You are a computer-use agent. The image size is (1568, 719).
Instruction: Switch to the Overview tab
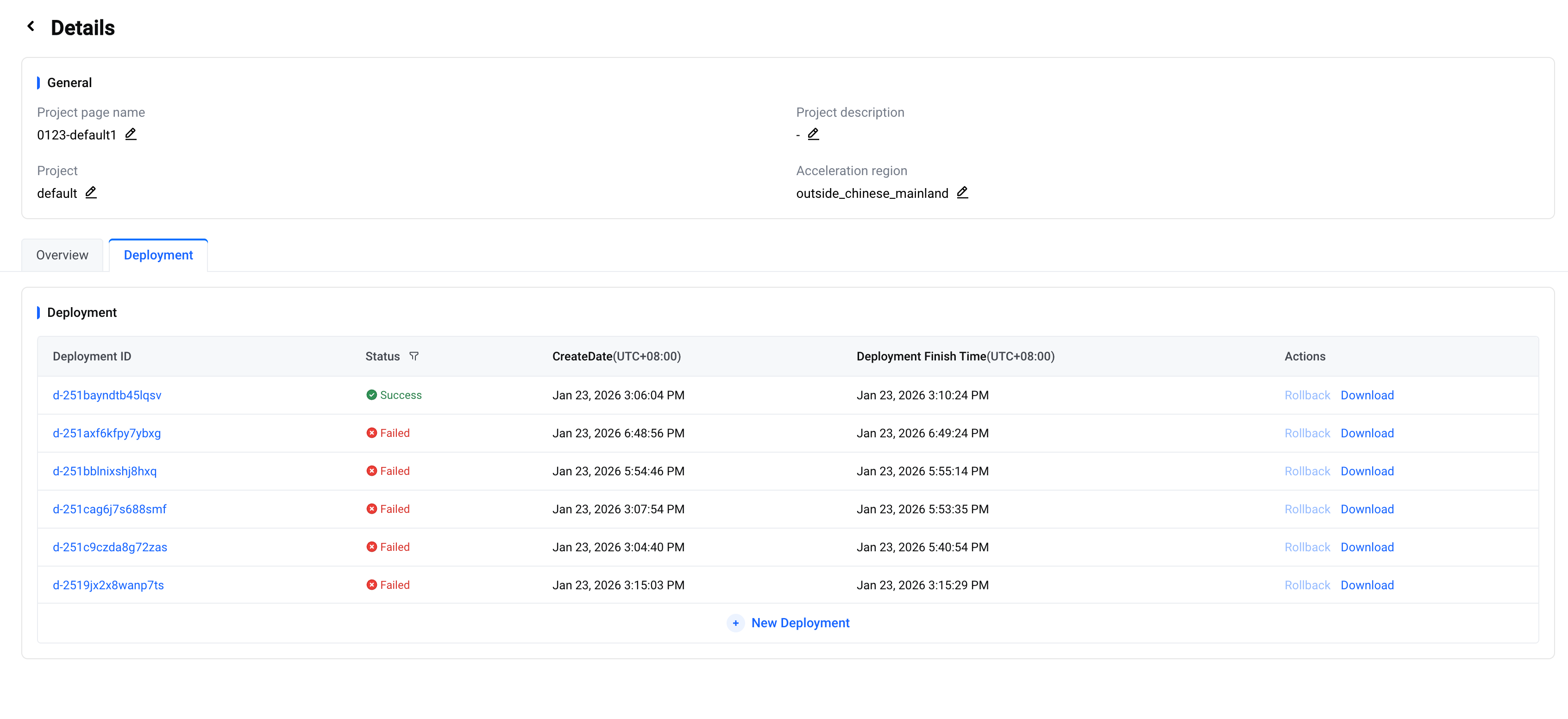62,255
